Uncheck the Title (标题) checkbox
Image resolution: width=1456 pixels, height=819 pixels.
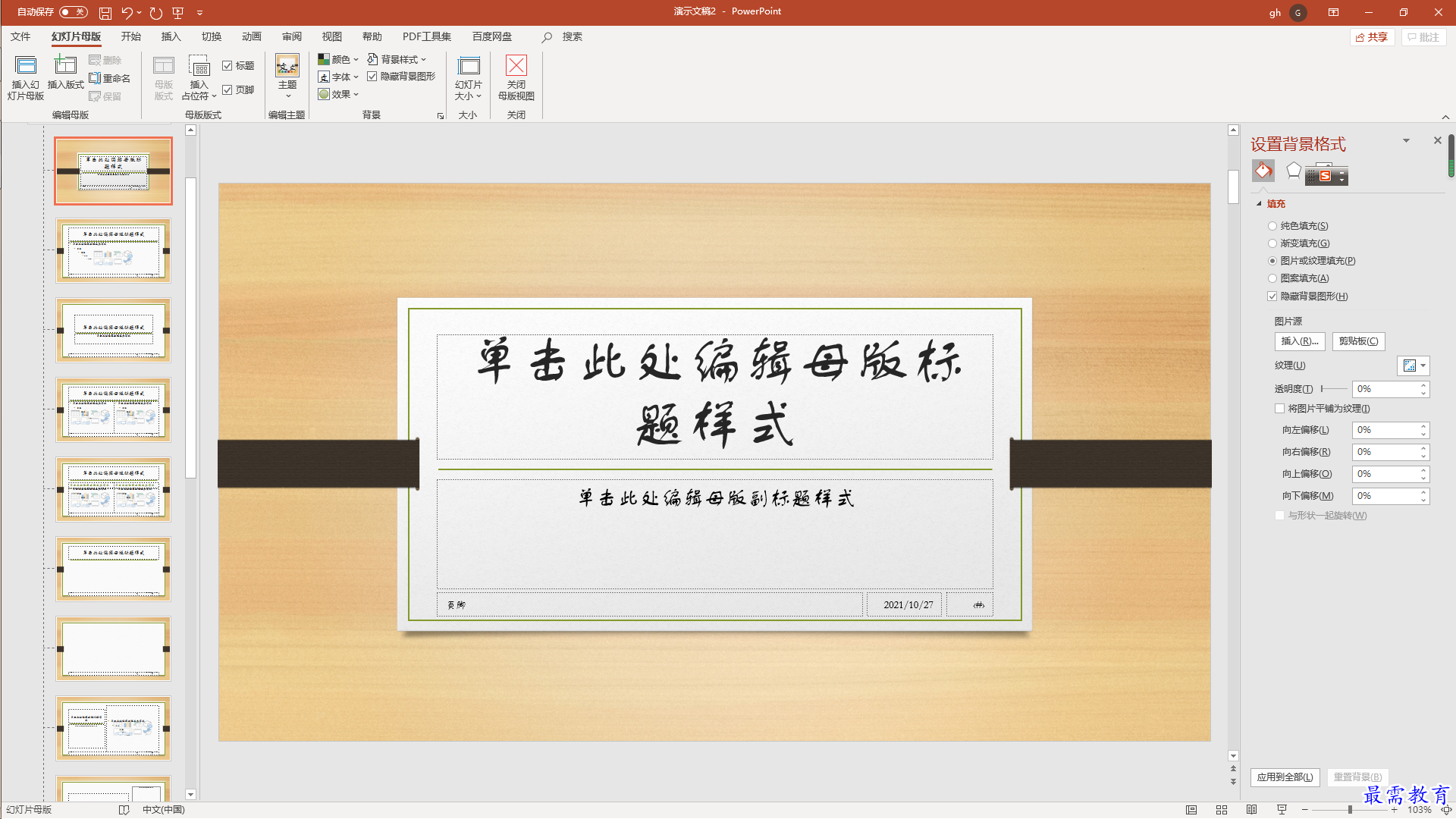[x=227, y=66]
